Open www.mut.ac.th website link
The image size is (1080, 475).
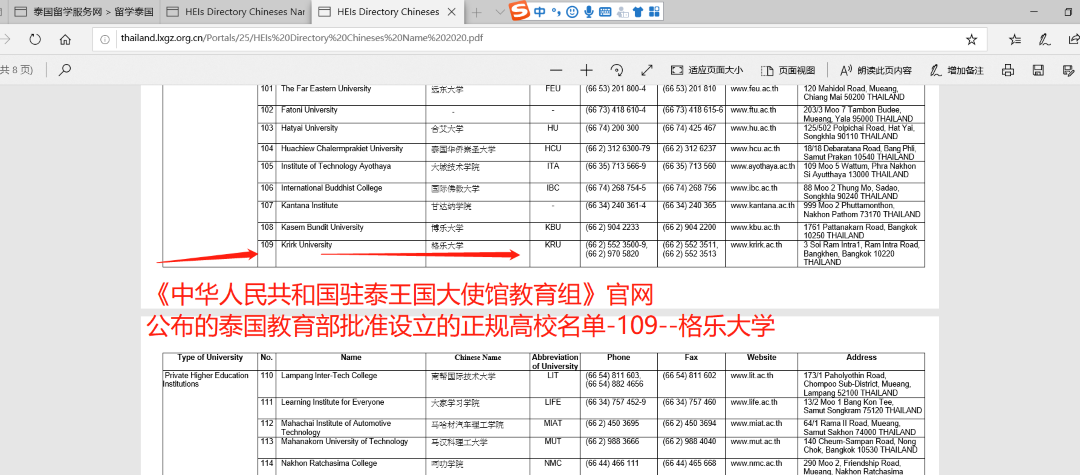click(x=754, y=441)
